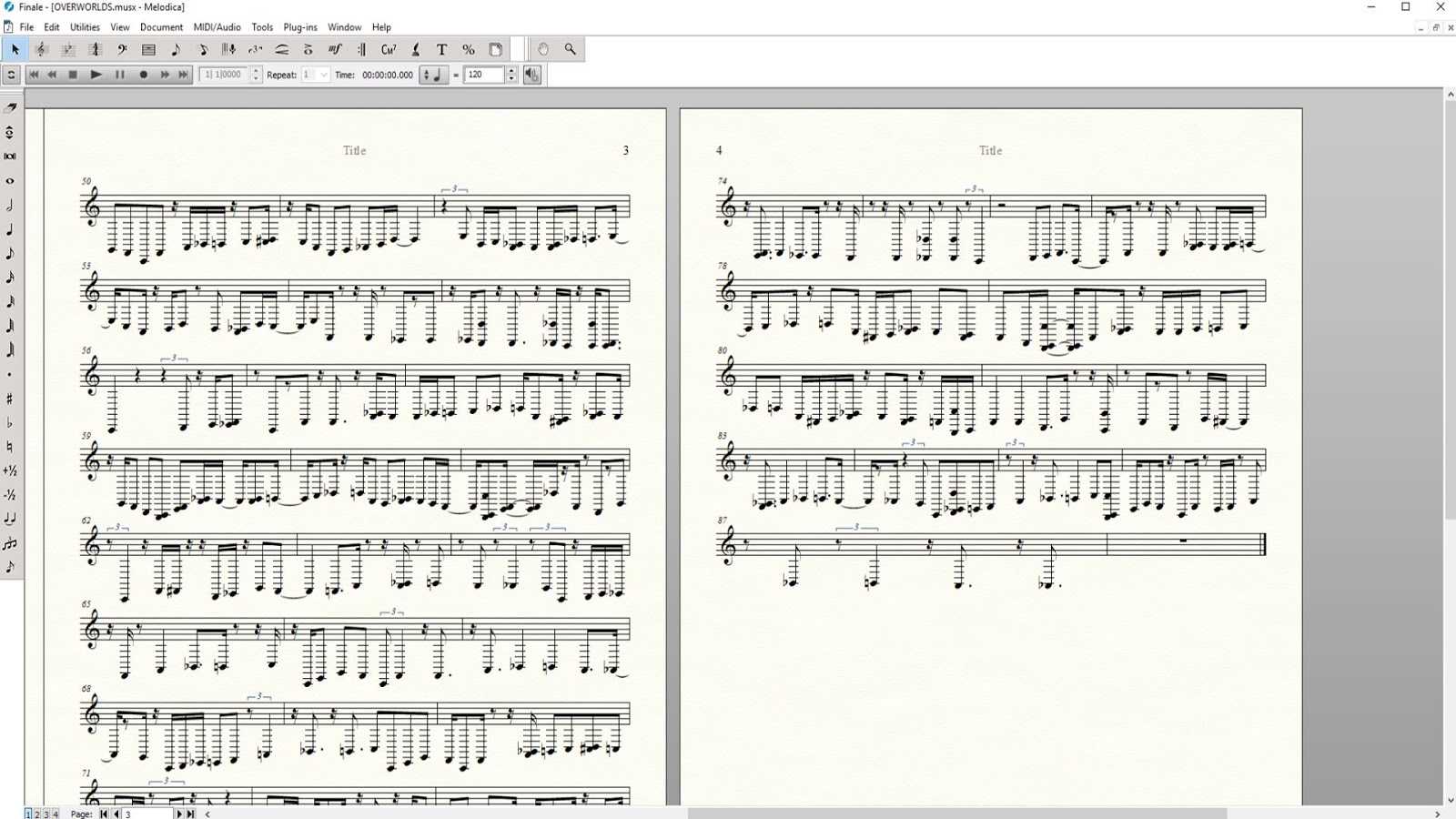Select the Eraser in Simple Entry palette
This screenshot has width=1456, height=819.
[11, 107]
